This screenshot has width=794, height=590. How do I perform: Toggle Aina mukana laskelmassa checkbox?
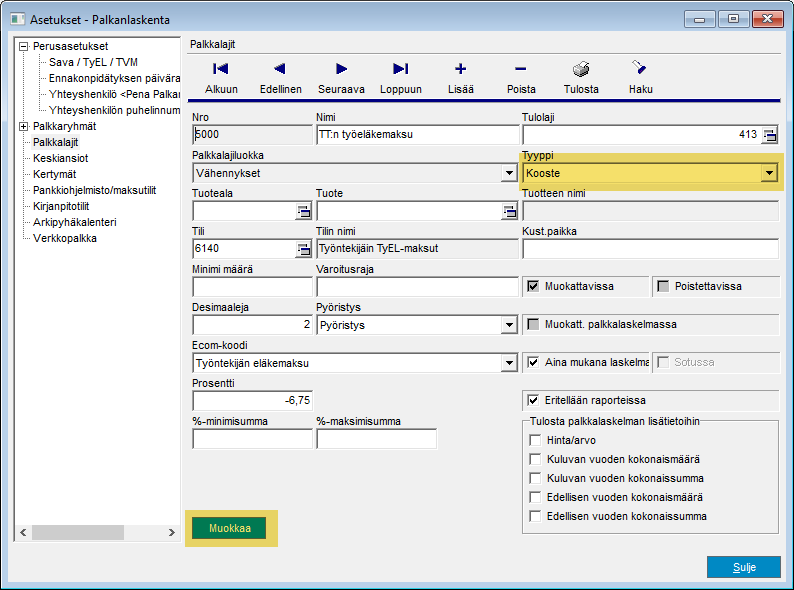click(x=533, y=362)
